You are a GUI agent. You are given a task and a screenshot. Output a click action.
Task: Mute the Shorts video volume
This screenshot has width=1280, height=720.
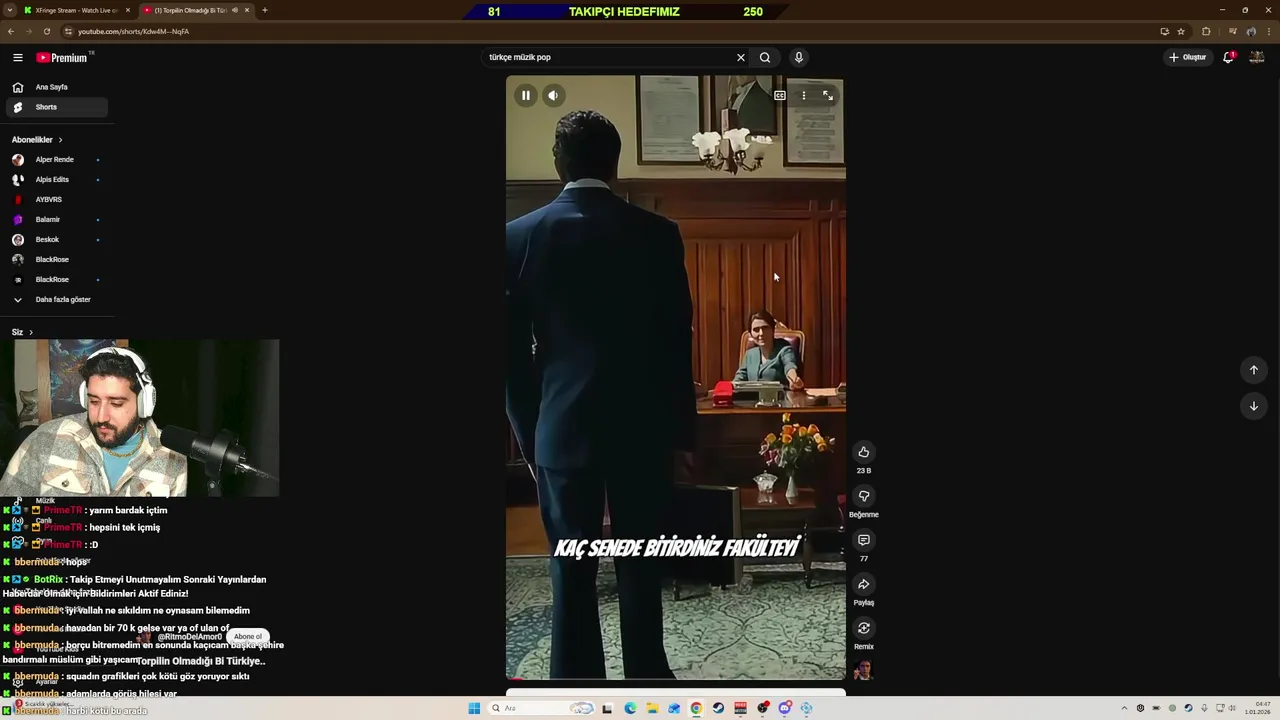[553, 95]
